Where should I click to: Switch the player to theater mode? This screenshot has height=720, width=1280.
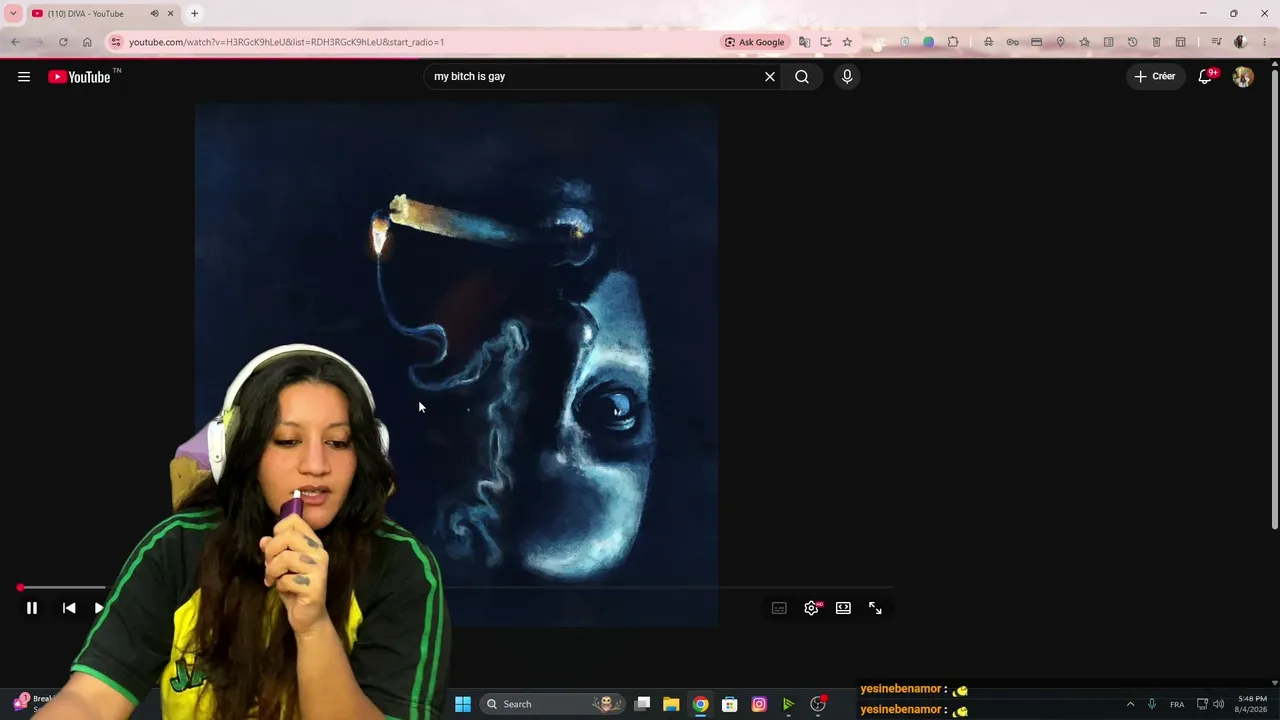click(x=843, y=608)
